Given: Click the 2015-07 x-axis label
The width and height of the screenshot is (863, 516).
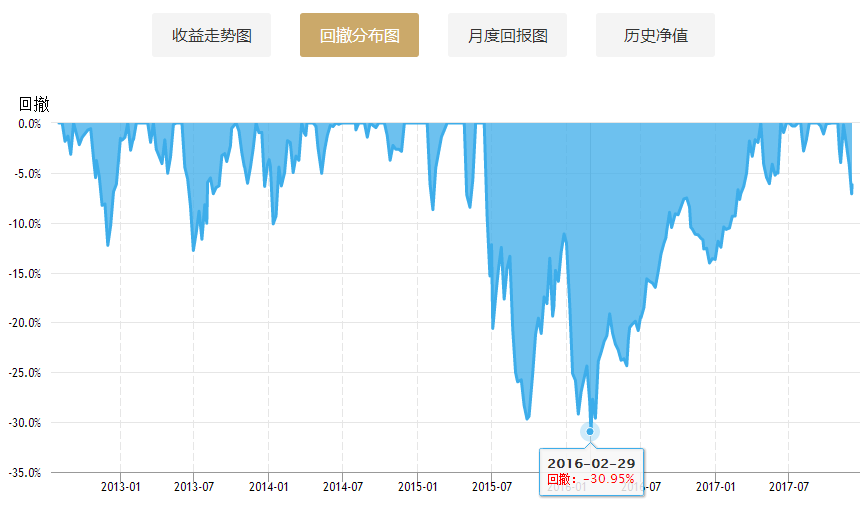Looking at the screenshot, I should (491, 487).
